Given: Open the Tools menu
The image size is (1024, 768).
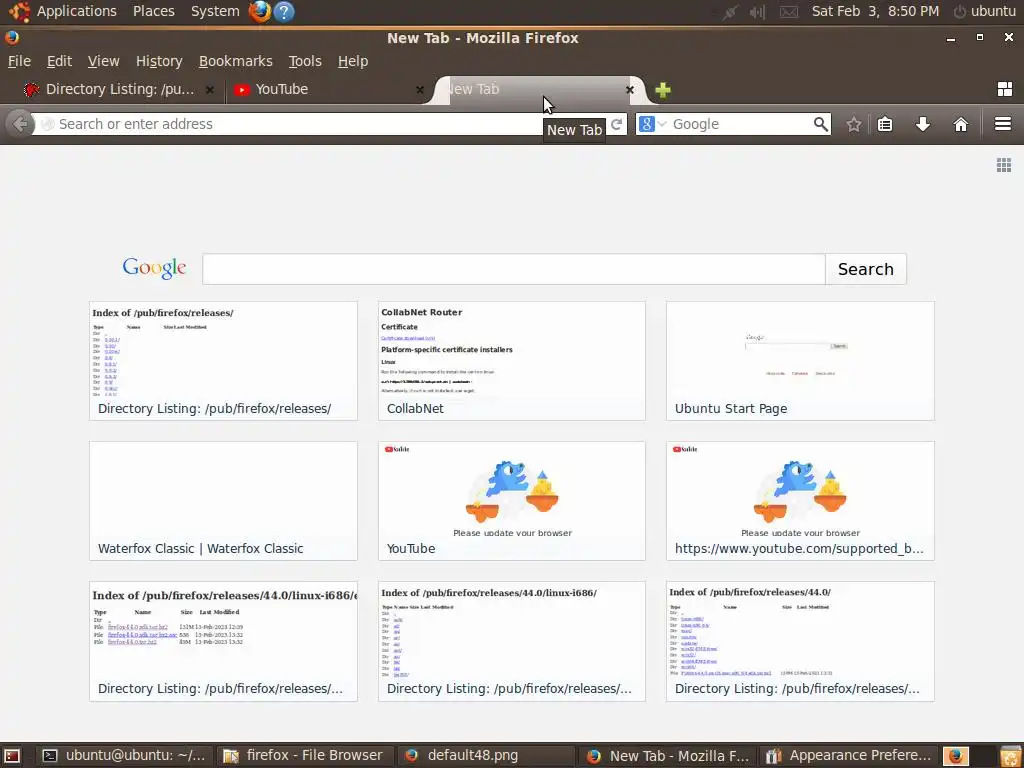Looking at the screenshot, I should [x=305, y=61].
